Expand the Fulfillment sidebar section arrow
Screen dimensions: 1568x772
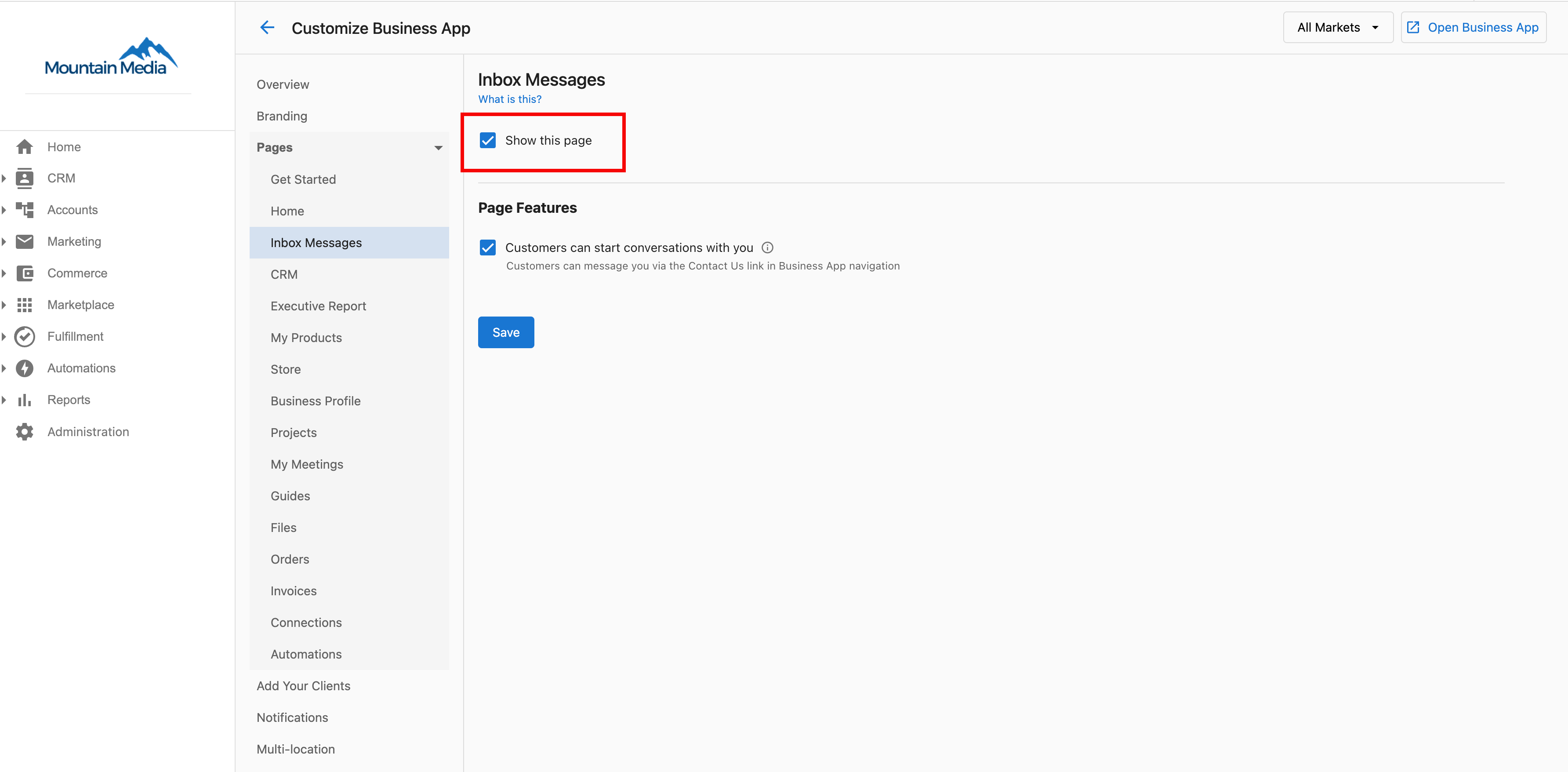click(4, 337)
